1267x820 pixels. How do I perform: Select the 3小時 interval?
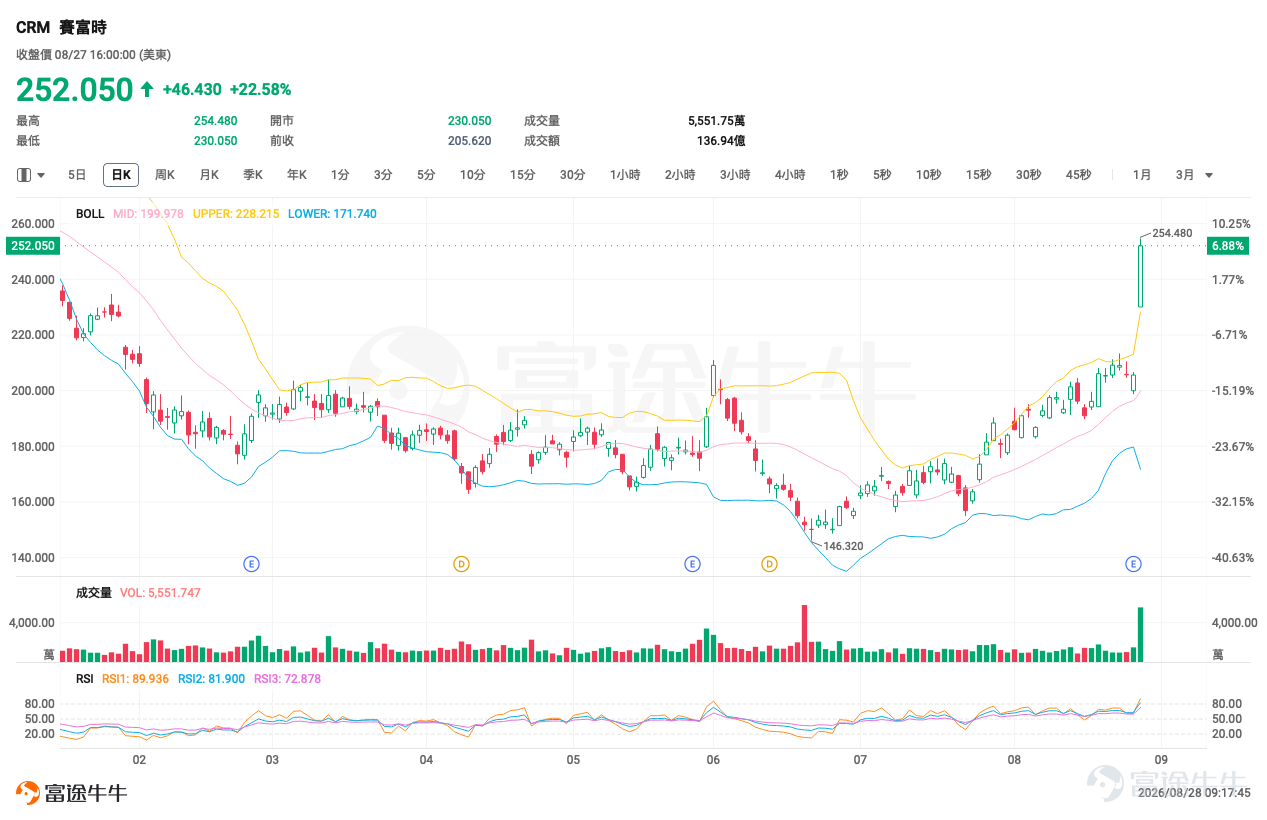tap(735, 175)
